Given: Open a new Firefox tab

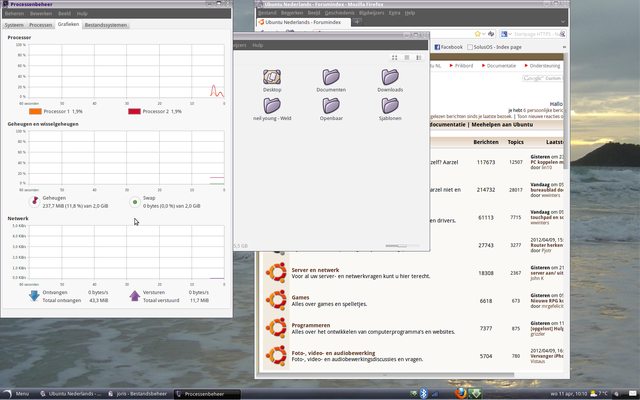Looking at the screenshot, I should tap(357, 22).
